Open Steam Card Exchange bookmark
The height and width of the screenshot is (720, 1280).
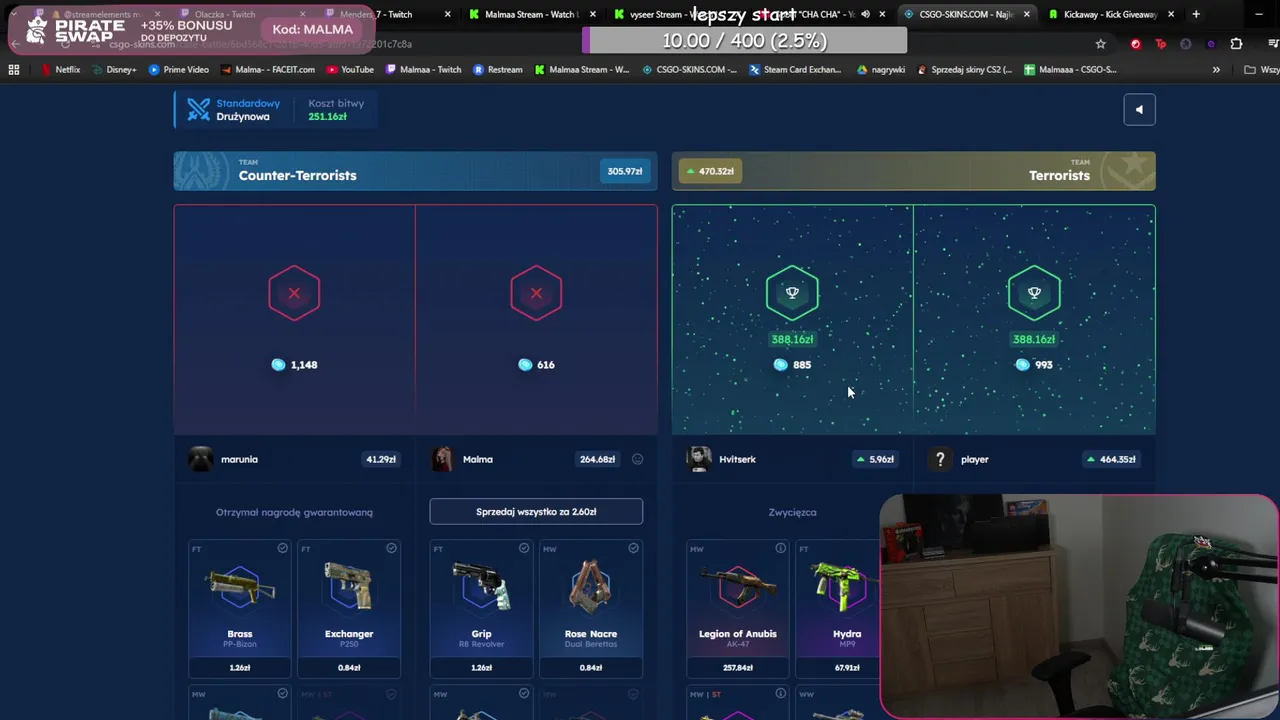click(795, 70)
